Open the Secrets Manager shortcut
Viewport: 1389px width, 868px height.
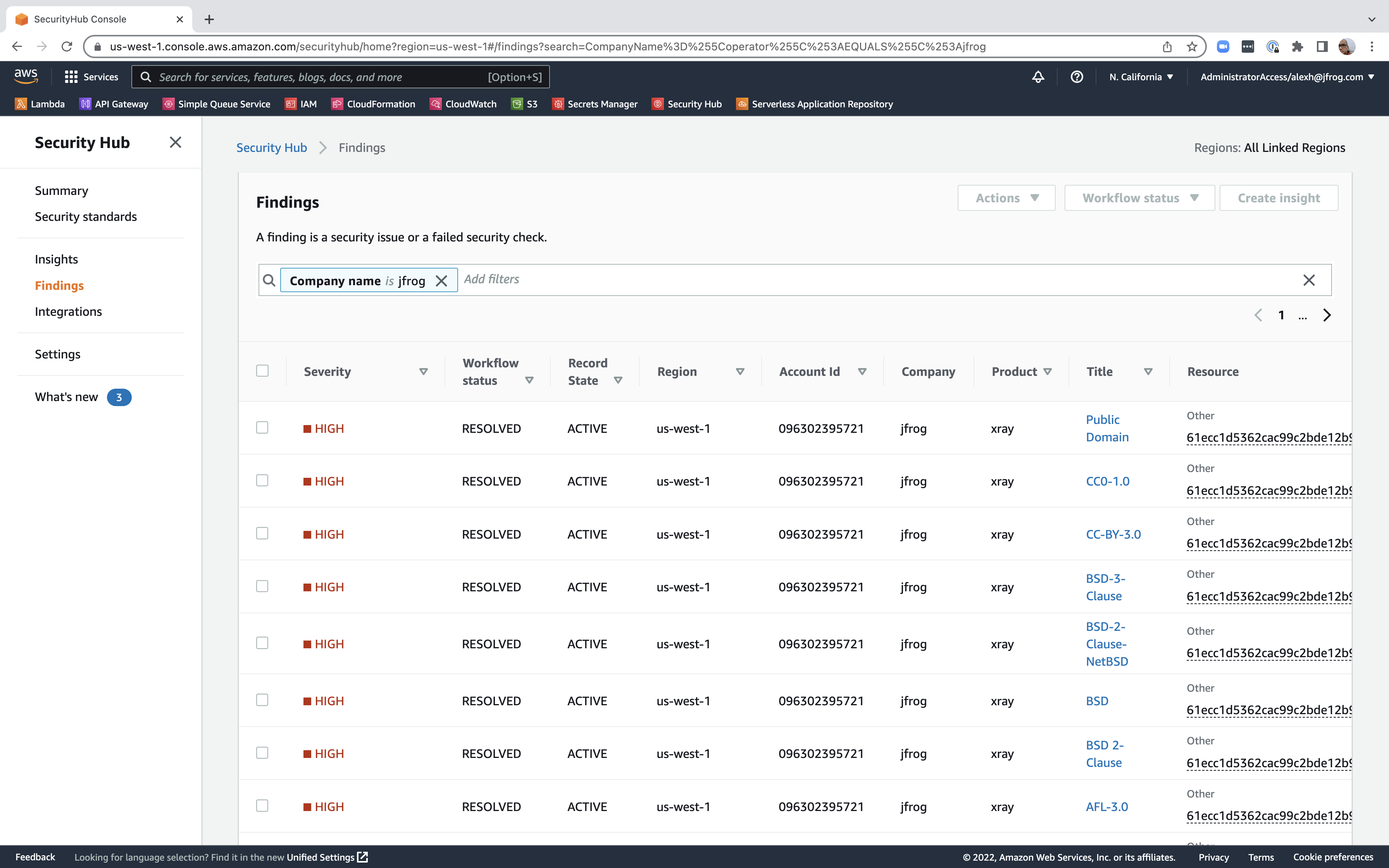(595, 104)
